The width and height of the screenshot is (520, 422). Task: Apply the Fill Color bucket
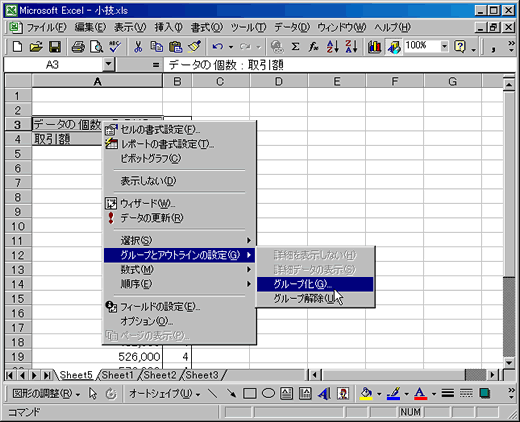366,394
